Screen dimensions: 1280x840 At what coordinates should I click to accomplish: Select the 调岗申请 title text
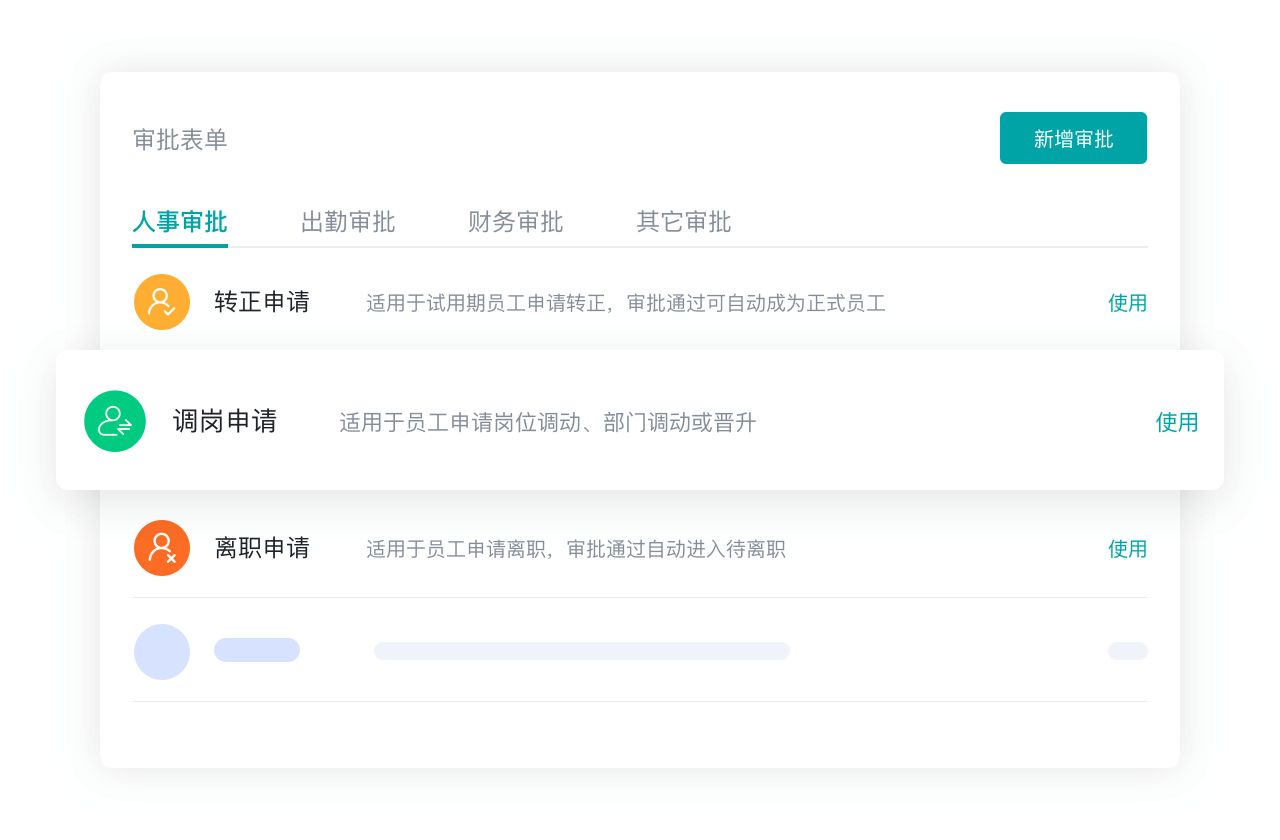tap(225, 421)
